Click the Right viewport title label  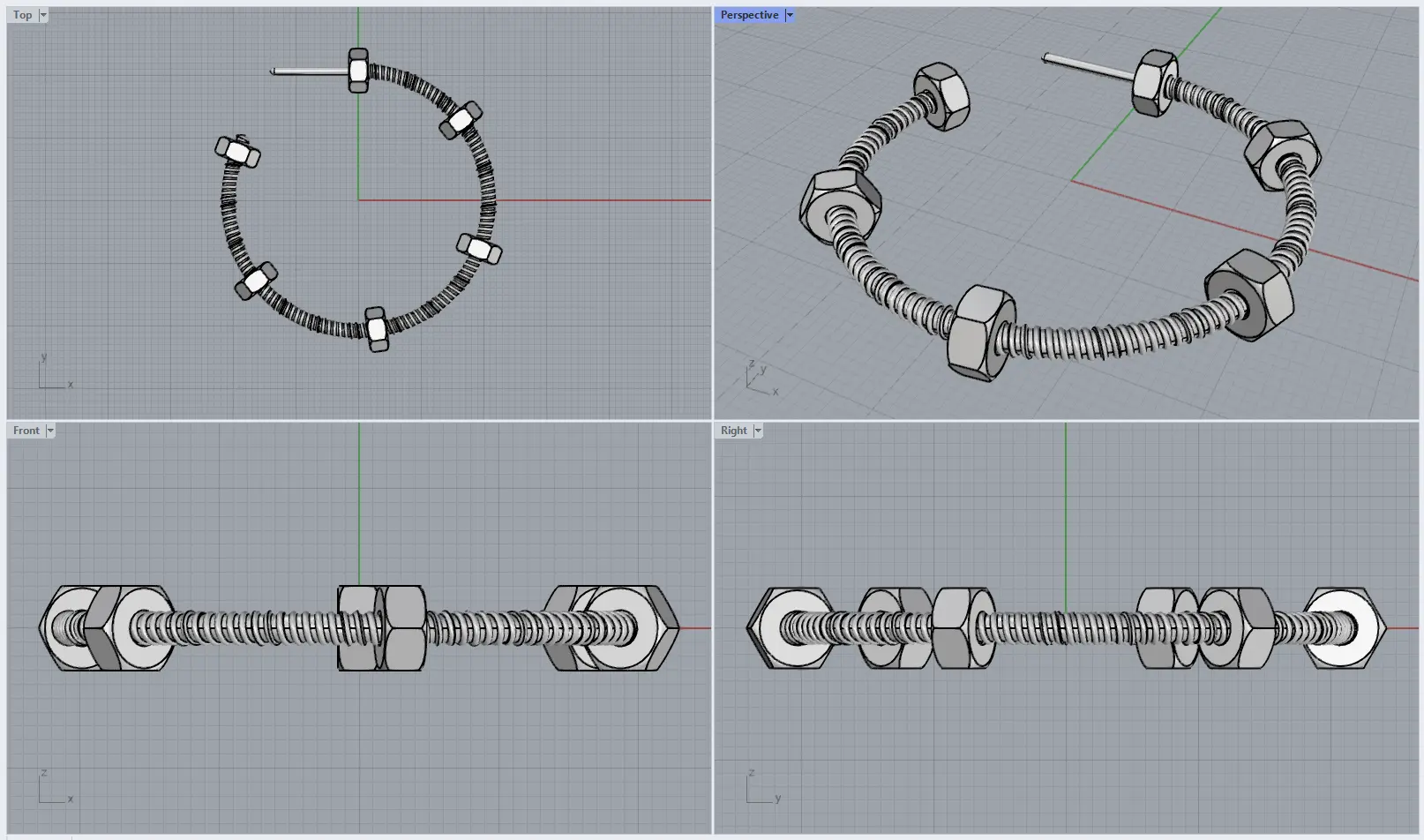[x=733, y=431]
